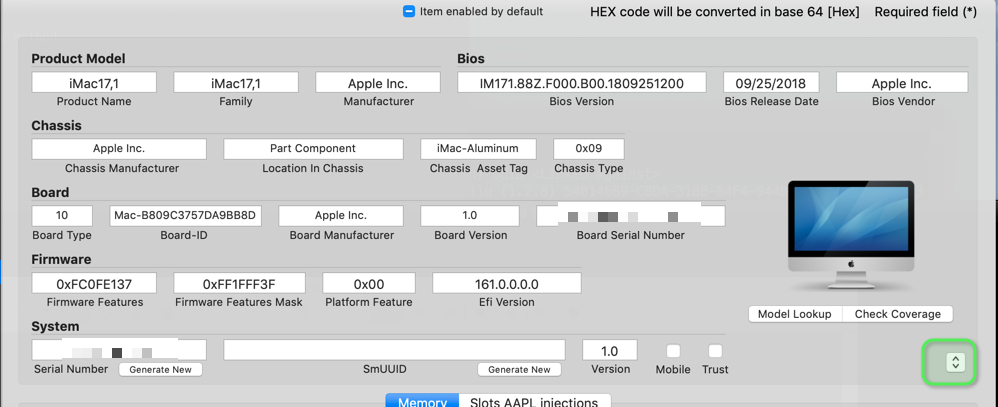Click the Bios Version input field
The height and width of the screenshot is (407, 998).
click(581, 83)
